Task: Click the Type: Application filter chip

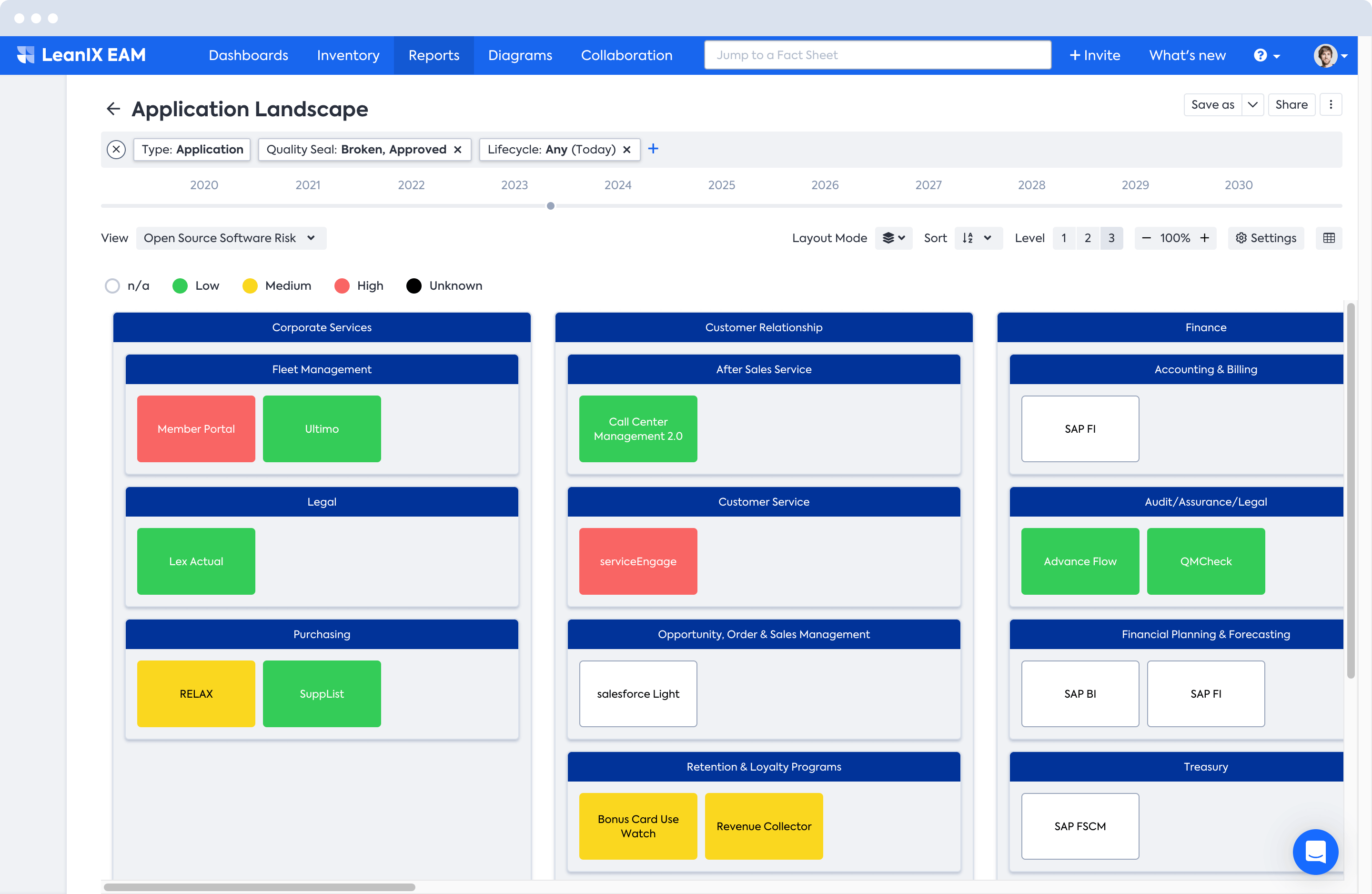Action: [x=192, y=149]
